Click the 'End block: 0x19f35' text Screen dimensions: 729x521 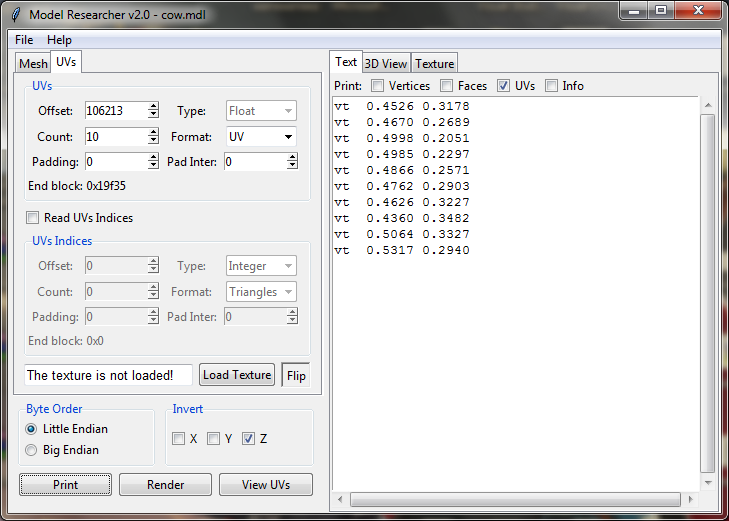click(77, 186)
